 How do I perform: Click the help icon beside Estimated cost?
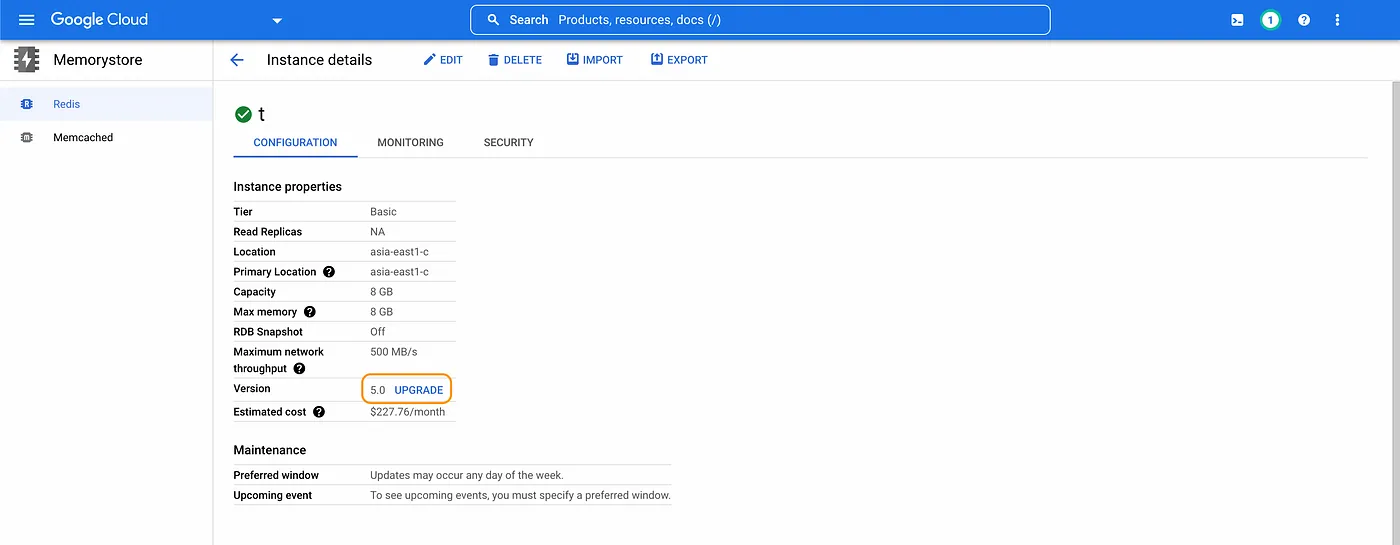[x=319, y=412]
